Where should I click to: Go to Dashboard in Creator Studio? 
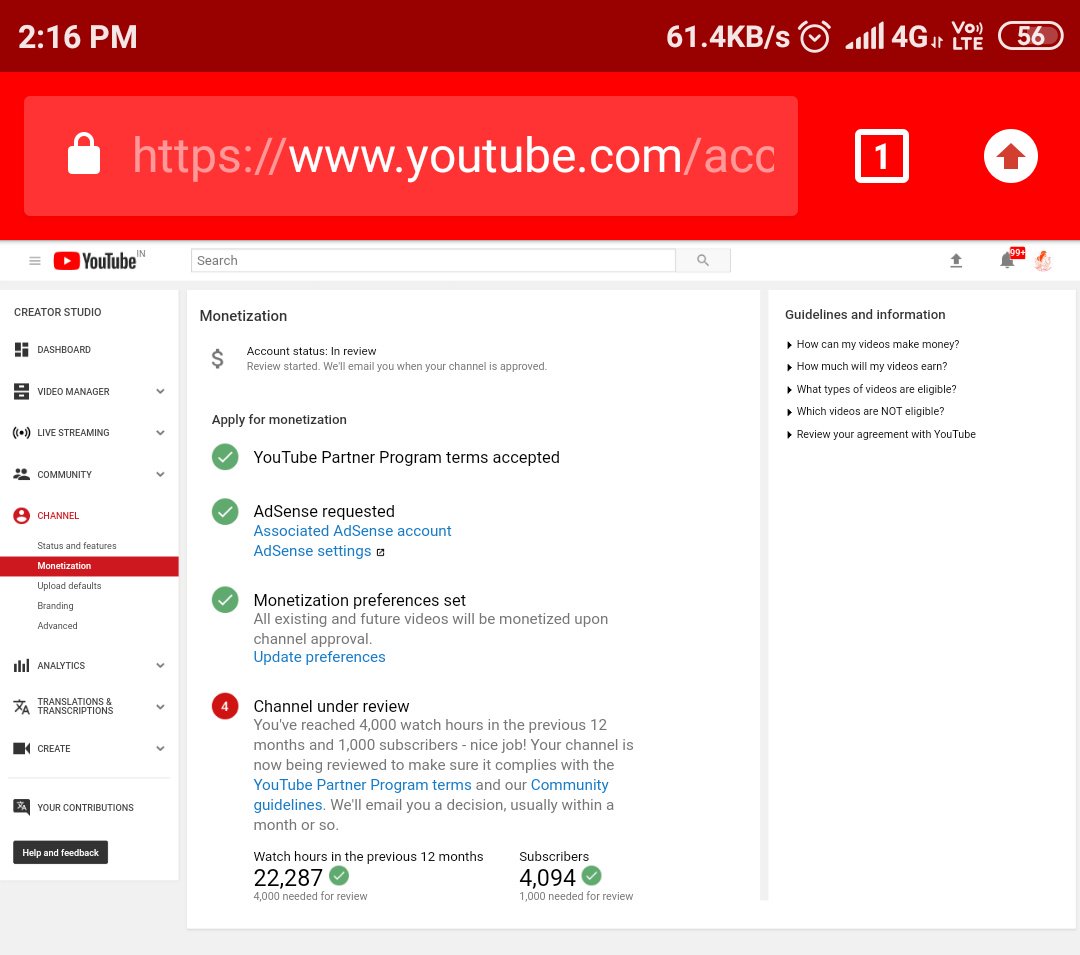click(64, 350)
